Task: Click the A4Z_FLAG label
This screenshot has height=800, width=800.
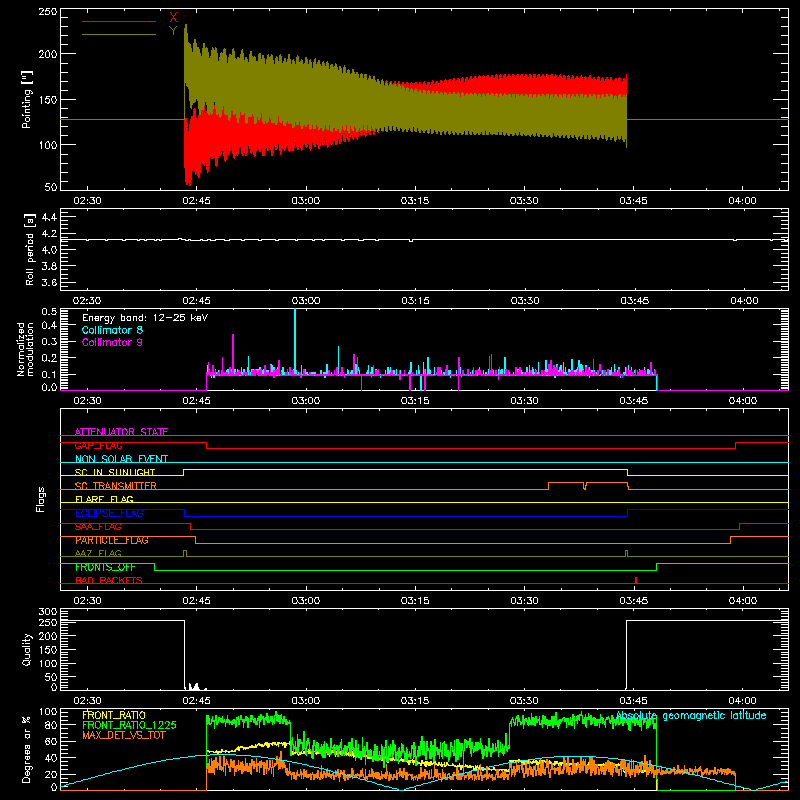Action: [x=98, y=553]
